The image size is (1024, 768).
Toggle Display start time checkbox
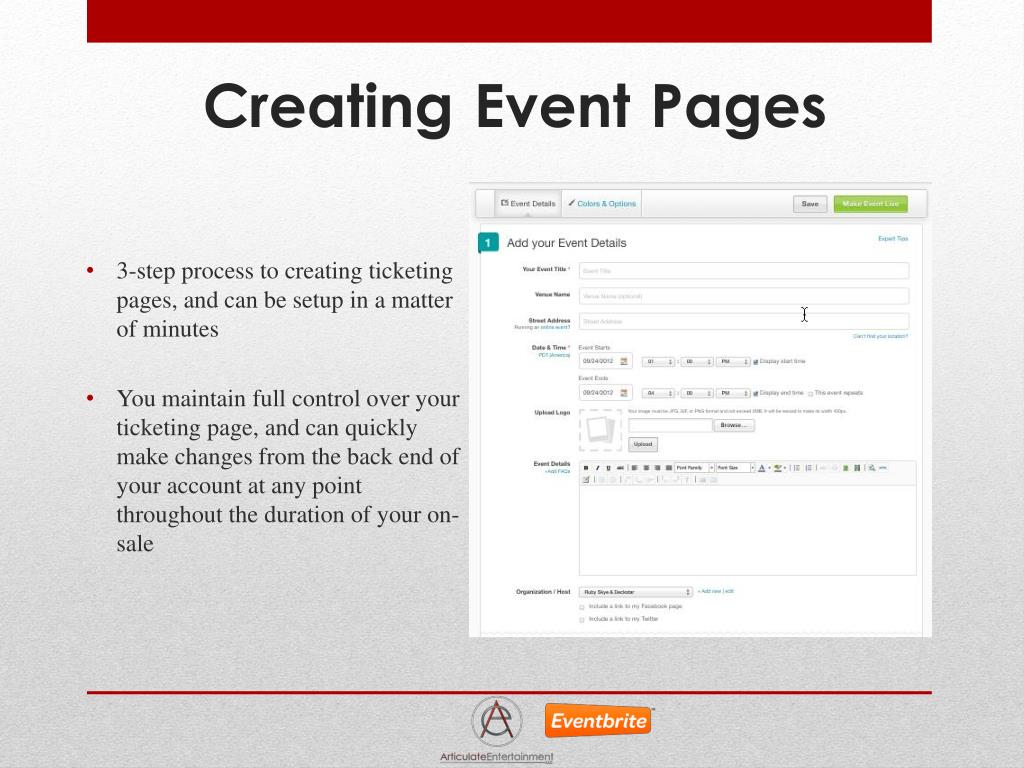(x=756, y=362)
